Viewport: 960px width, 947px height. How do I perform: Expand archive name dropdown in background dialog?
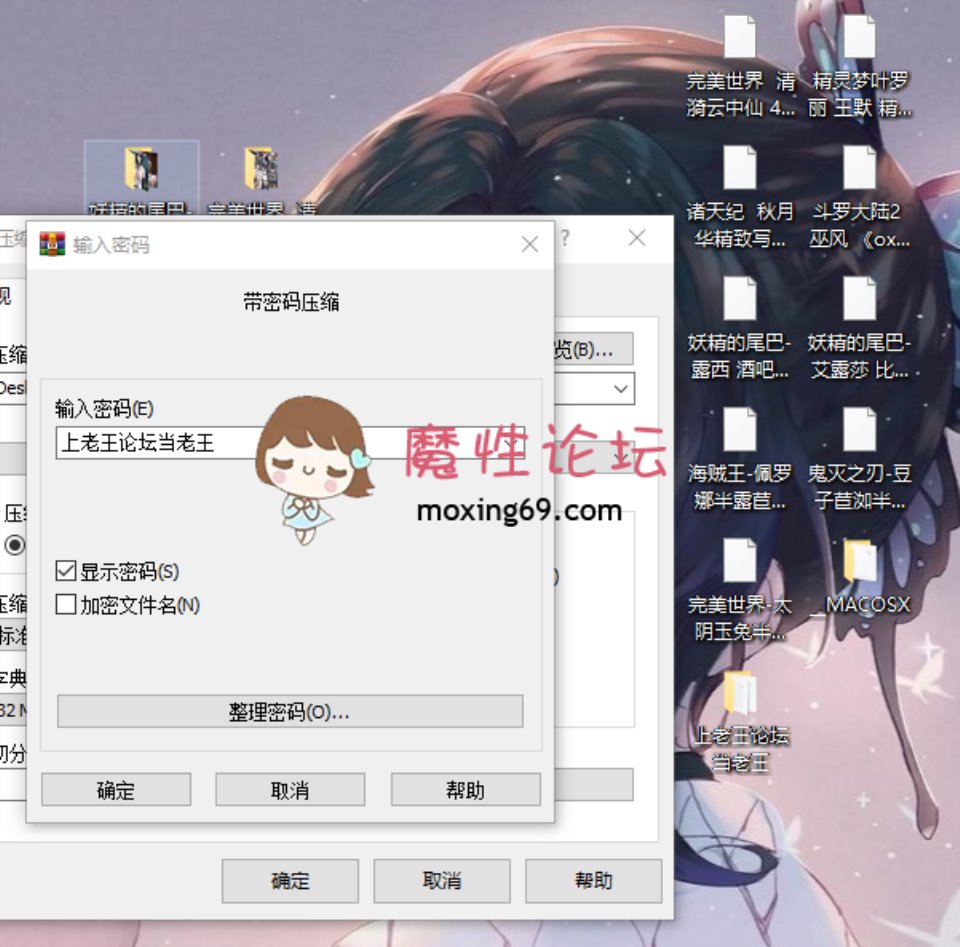(x=621, y=389)
